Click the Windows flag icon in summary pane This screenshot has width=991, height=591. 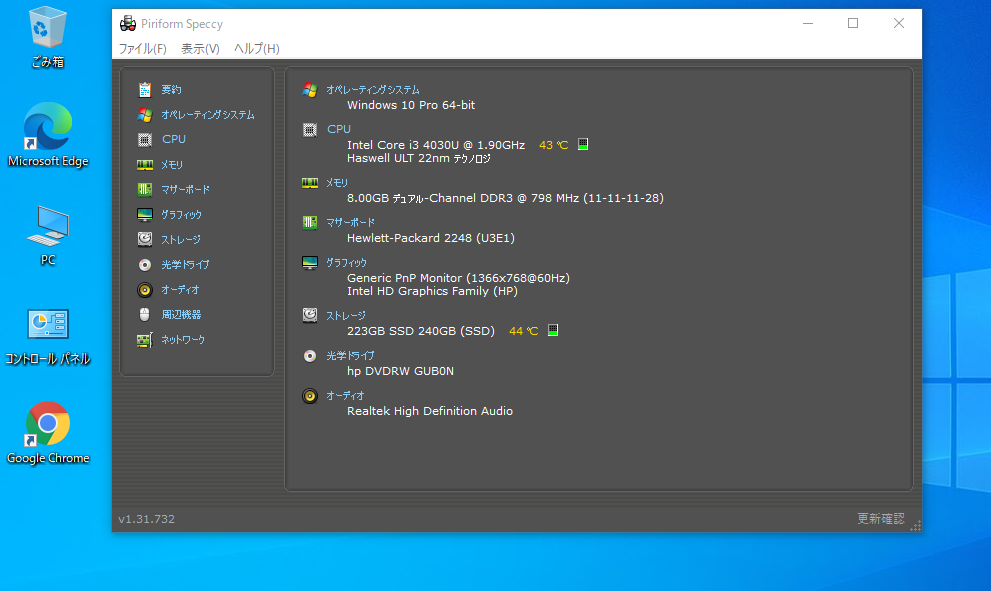point(310,90)
